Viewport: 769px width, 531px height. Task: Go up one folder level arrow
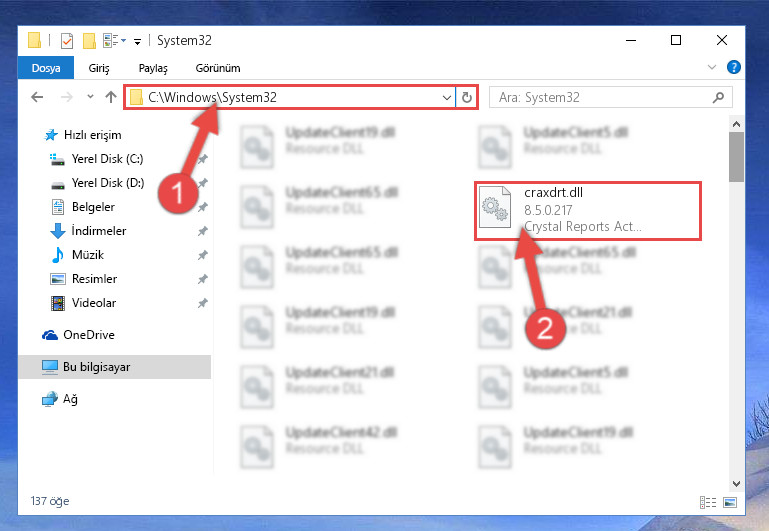111,97
